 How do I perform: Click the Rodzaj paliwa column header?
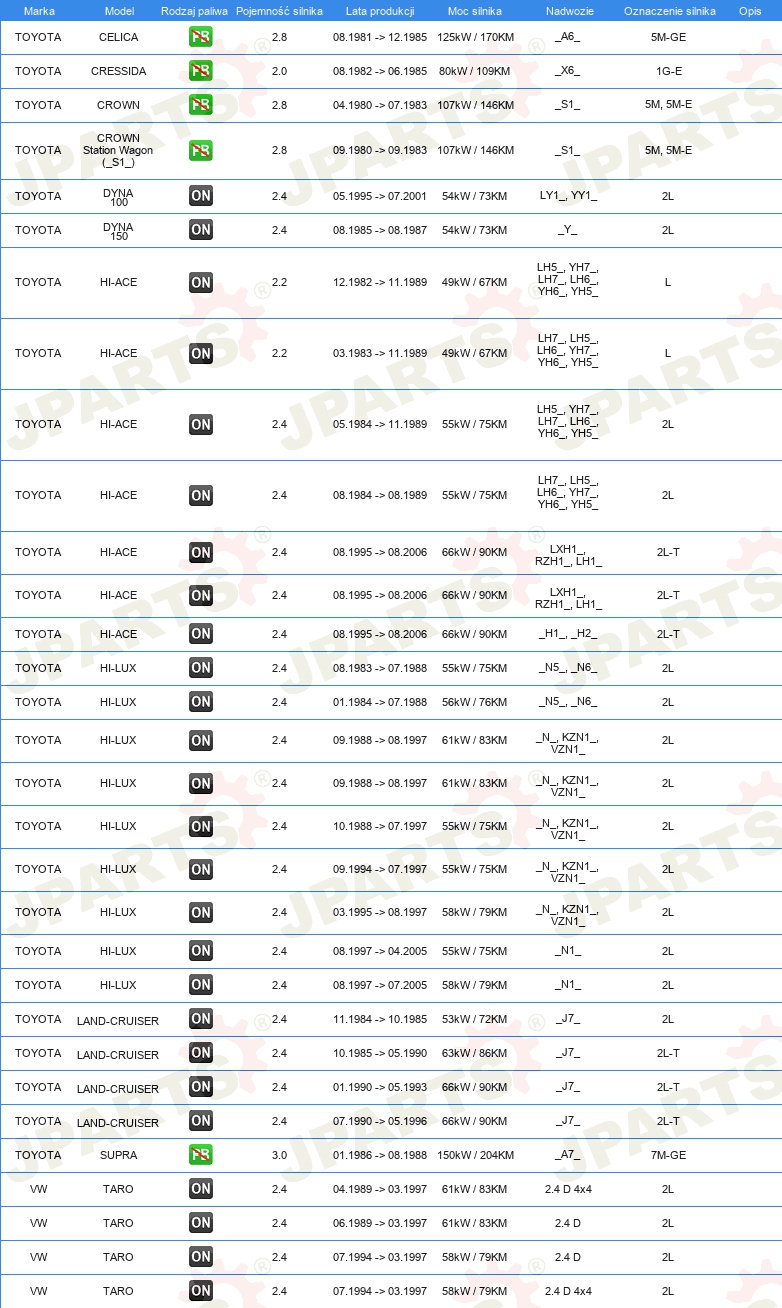tap(195, 11)
